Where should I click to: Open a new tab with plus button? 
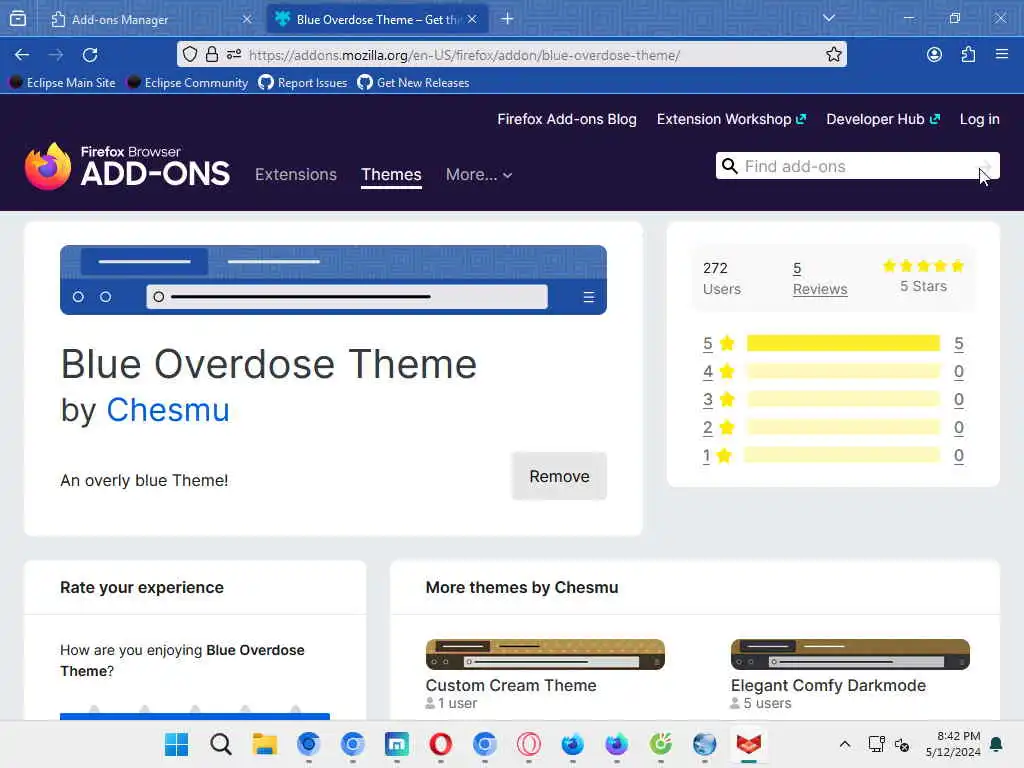[x=507, y=19]
